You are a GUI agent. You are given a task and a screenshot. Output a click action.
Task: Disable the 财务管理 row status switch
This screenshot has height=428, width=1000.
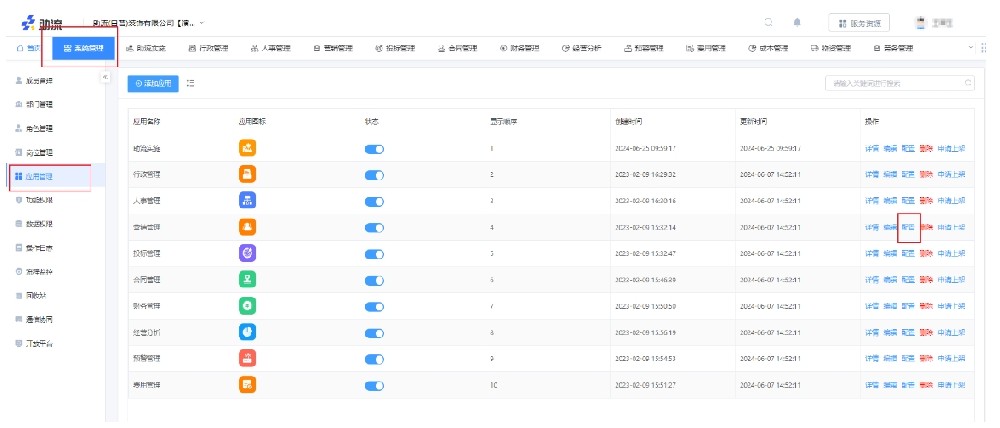click(x=374, y=305)
